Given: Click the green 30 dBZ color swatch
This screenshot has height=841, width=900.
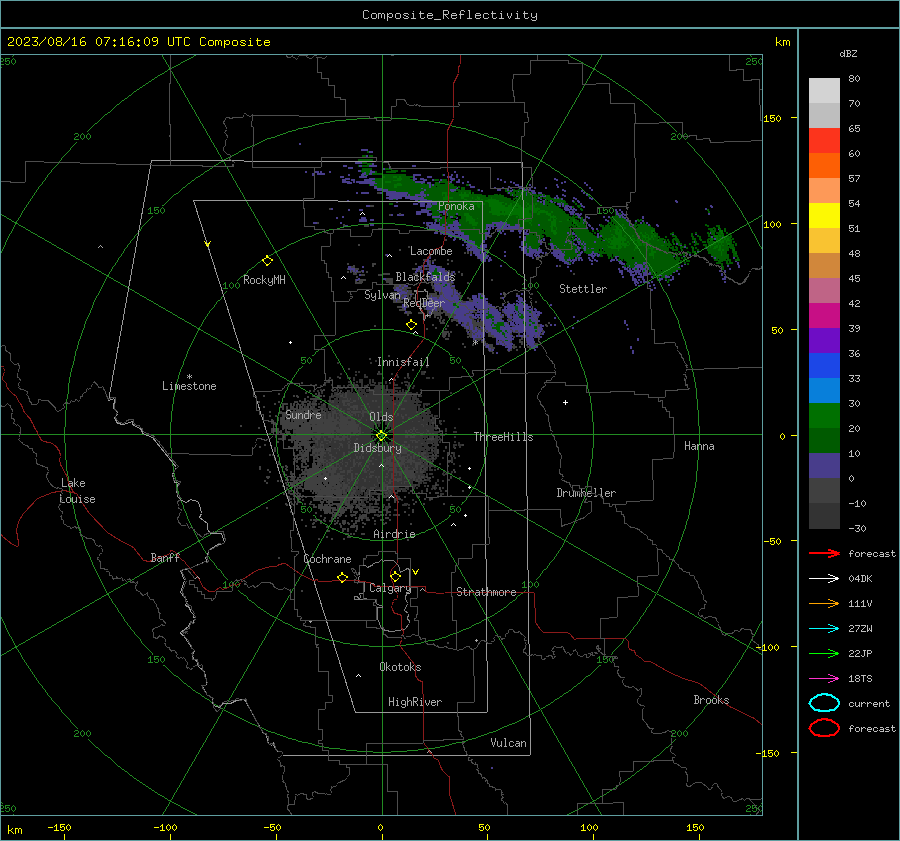Looking at the screenshot, I should (824, 416).
